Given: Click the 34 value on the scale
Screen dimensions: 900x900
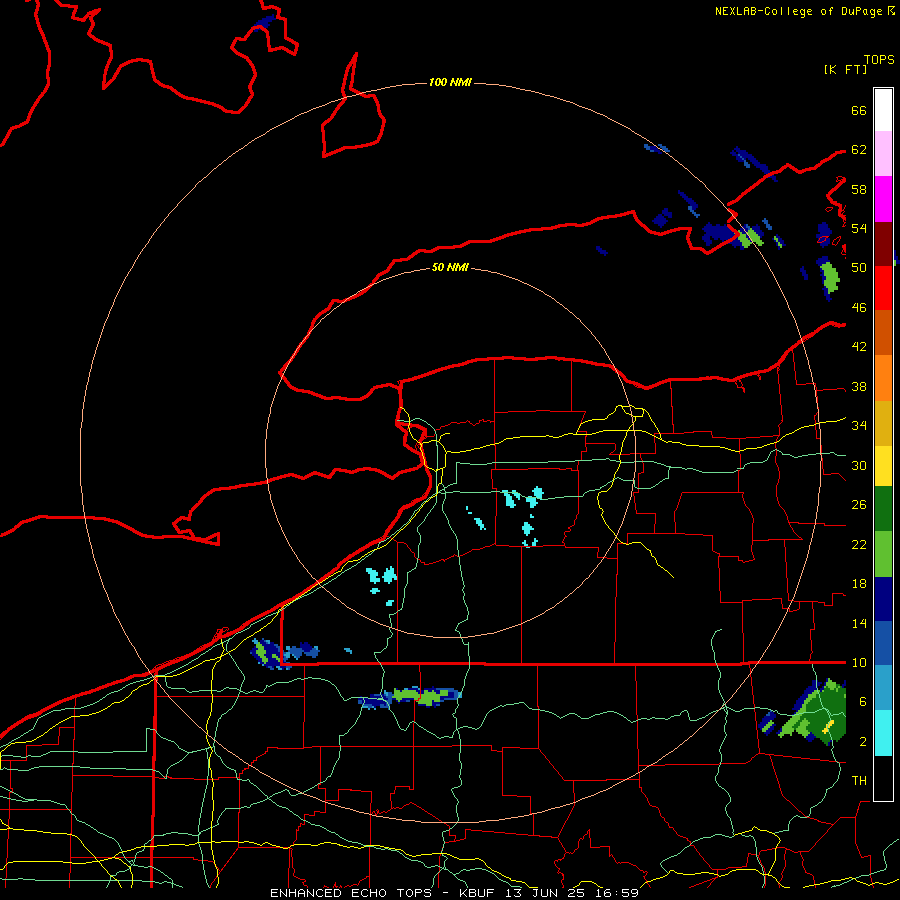Looking at the screenshot, I should (859, 426).
